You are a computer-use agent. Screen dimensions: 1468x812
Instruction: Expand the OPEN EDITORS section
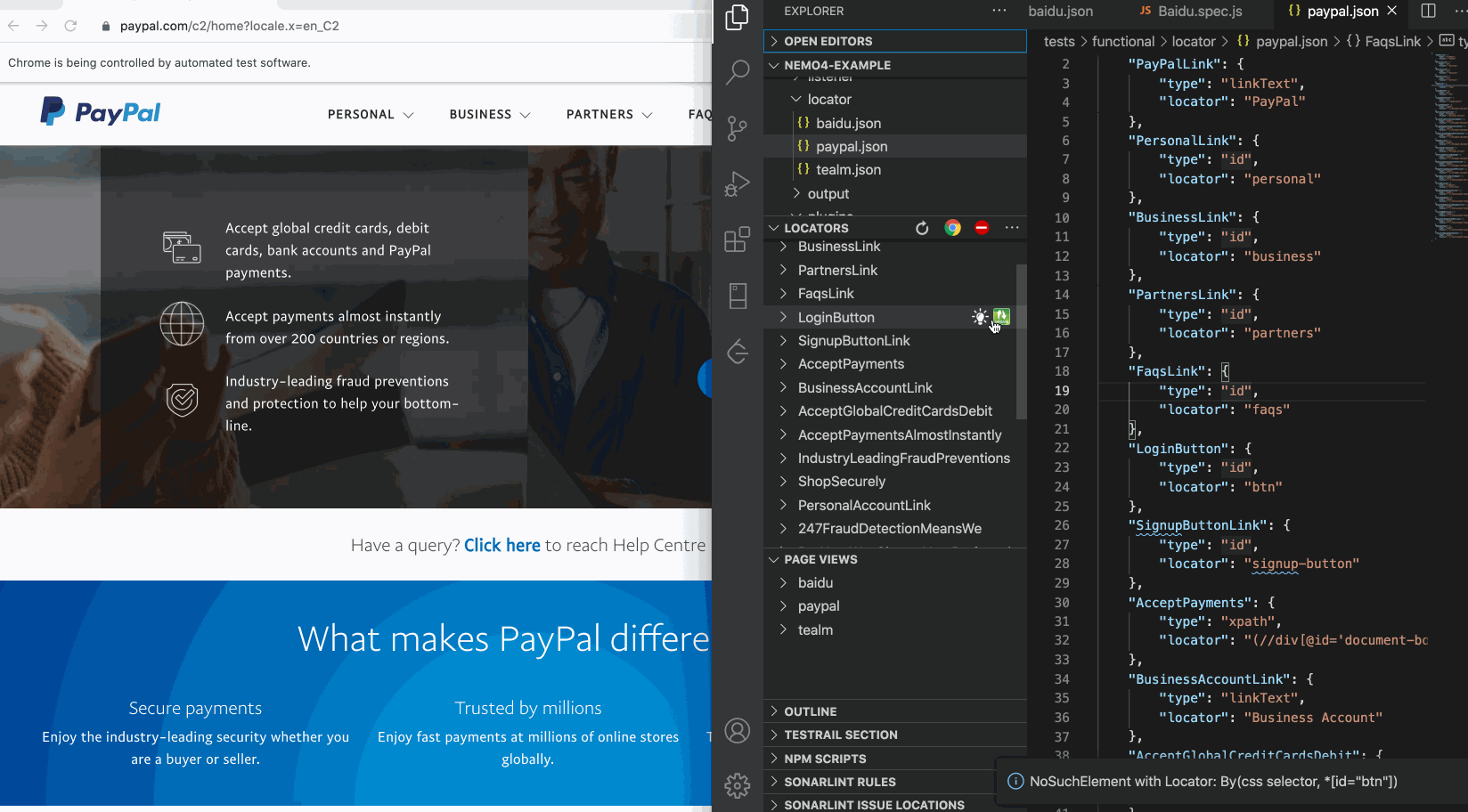click(x=894, y=41)
